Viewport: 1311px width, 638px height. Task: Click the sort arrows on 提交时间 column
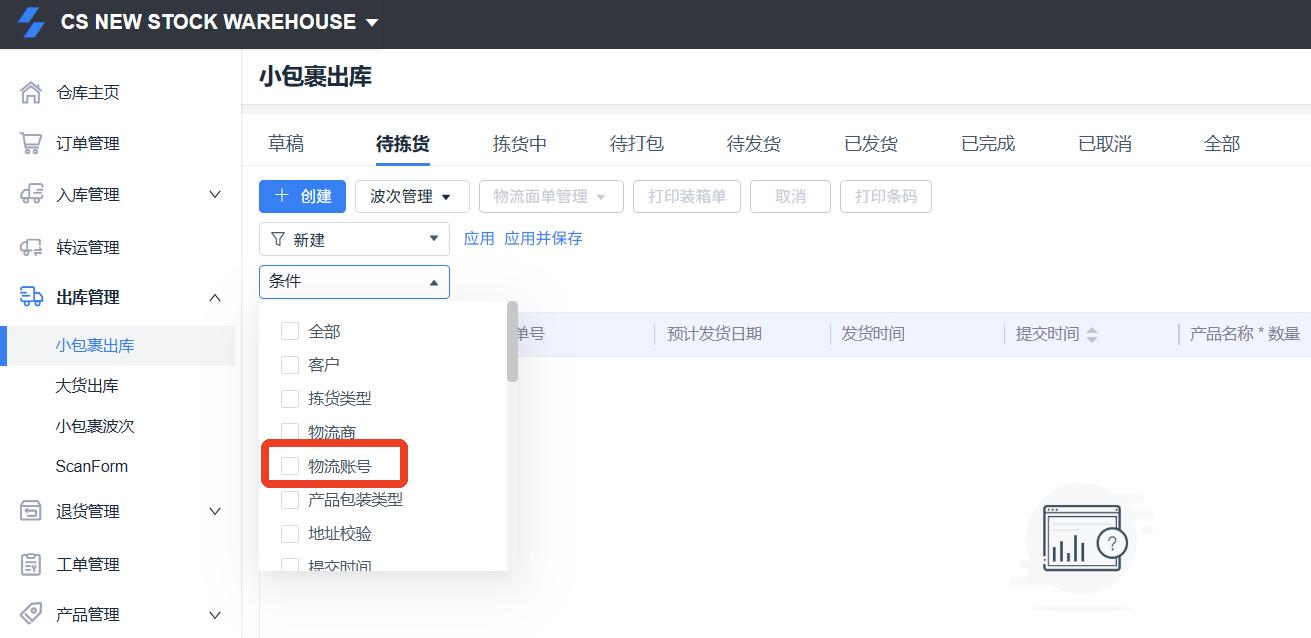tap(1092, 335)
